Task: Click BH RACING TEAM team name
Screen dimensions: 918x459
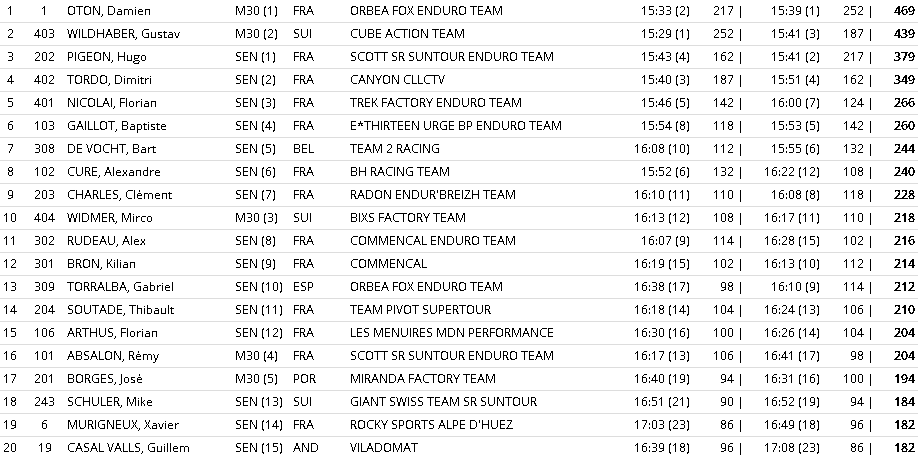Action: click(x=400, y=172)
